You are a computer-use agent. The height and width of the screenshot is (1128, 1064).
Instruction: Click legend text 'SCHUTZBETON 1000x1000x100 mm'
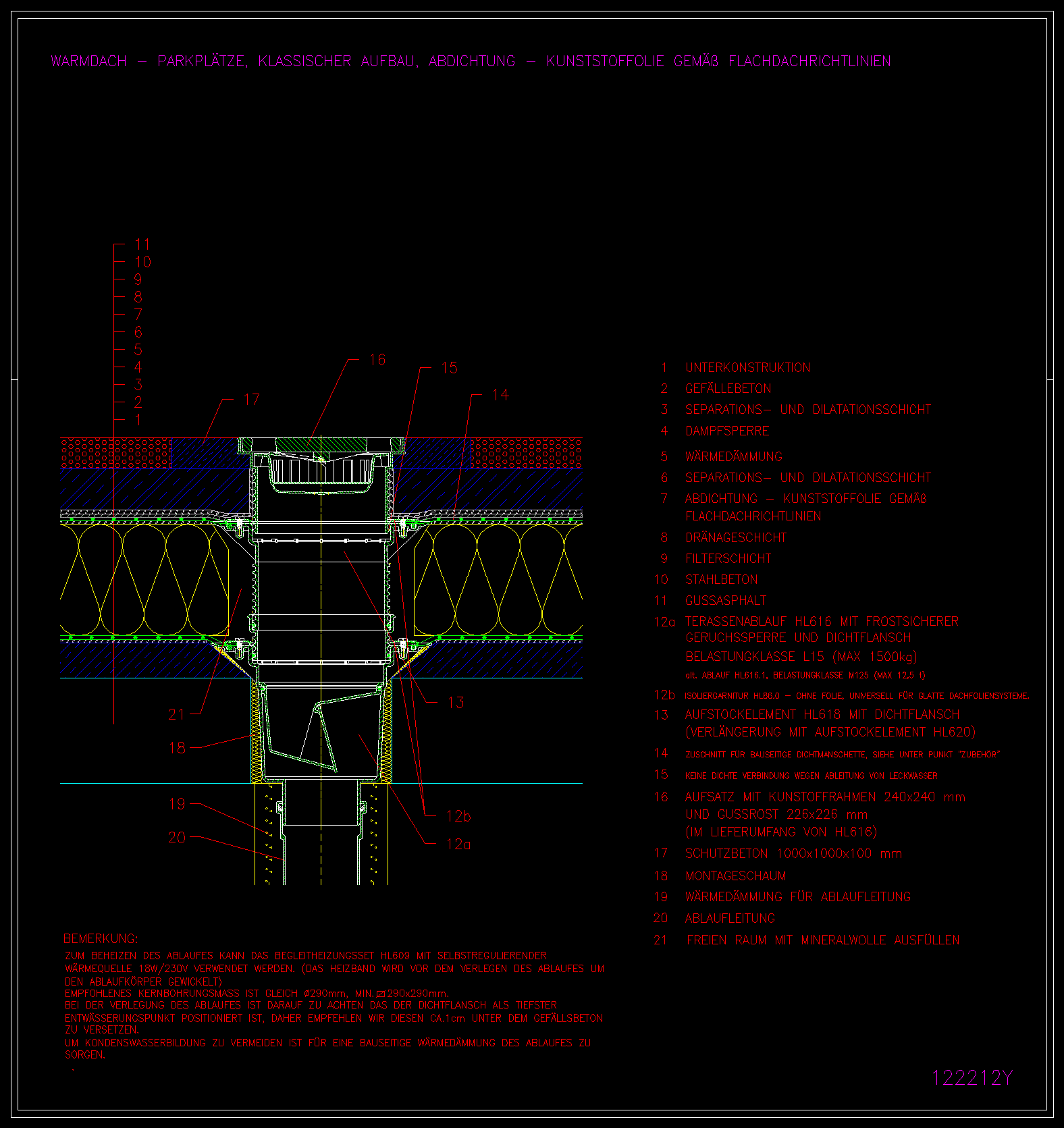pos(793,854)
